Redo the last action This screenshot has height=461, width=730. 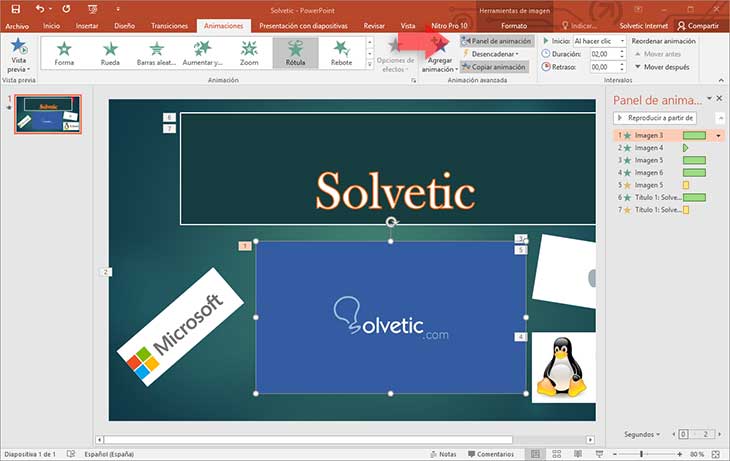pos(66,9)
